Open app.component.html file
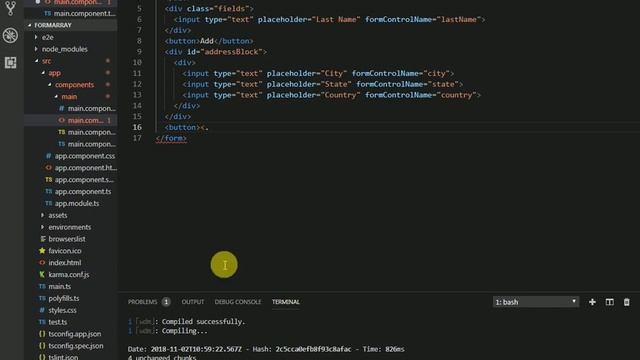640x360 pixels. (71, 168)
